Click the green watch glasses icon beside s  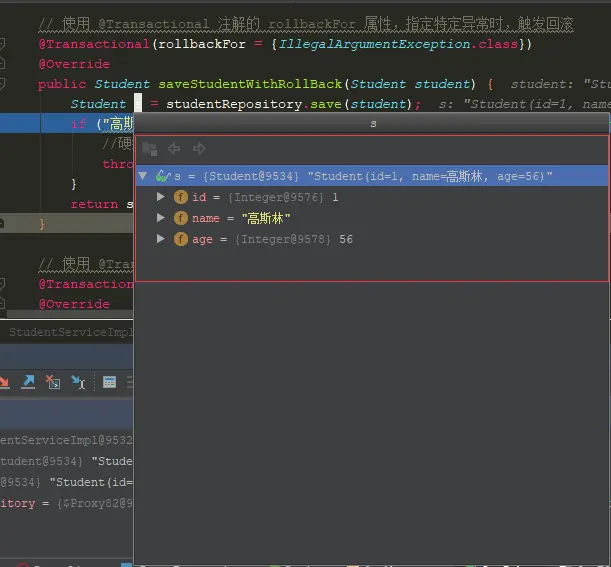tap(162, 176)
